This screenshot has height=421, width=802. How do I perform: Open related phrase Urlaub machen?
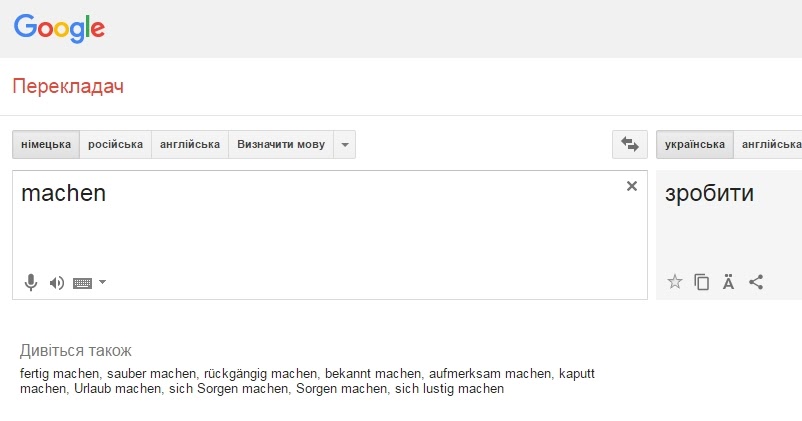(118, 389)
